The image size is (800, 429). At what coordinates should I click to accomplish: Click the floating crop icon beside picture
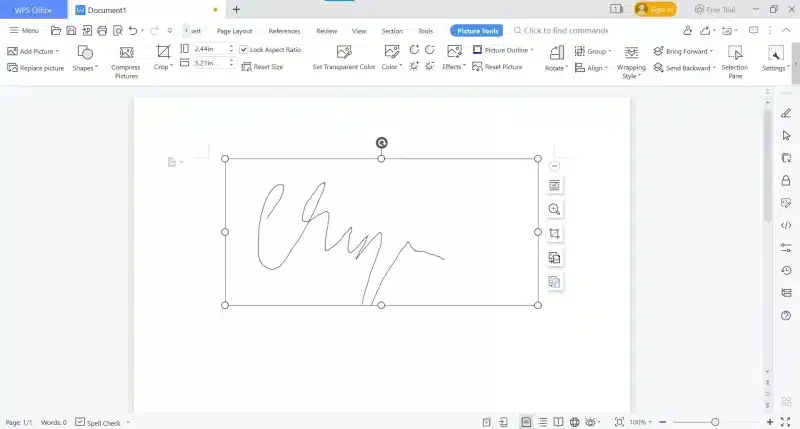tap(554, 234)
